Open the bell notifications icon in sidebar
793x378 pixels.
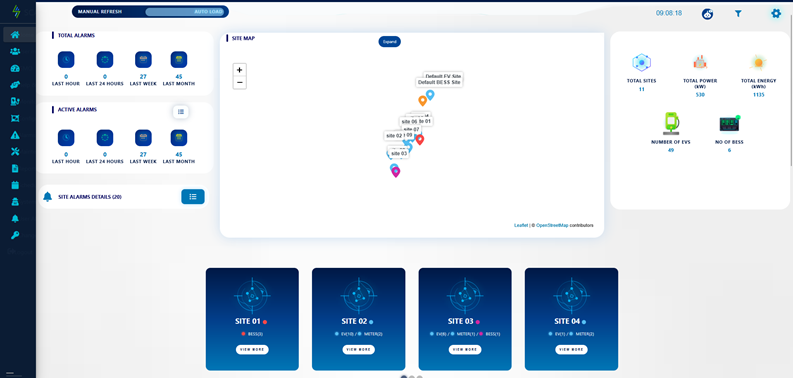15,219
